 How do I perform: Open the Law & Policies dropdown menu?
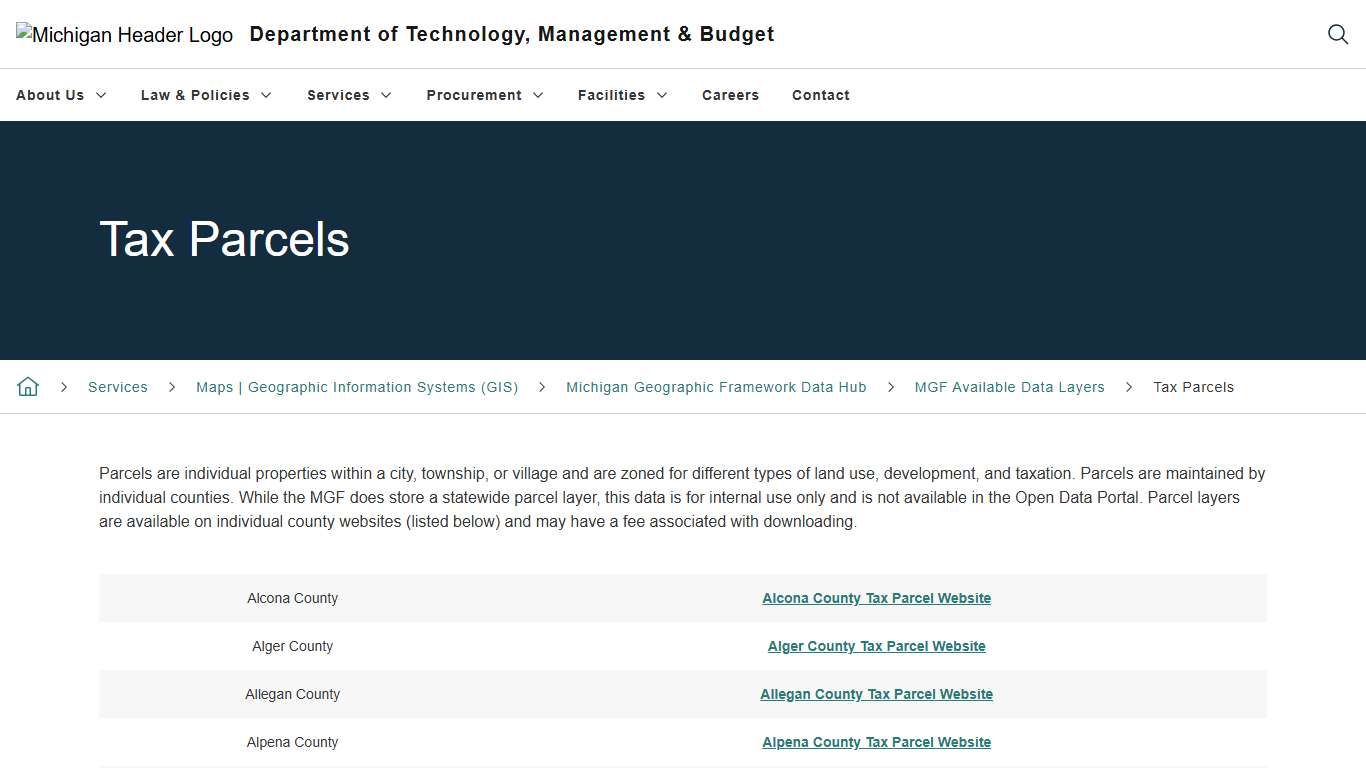206,95
